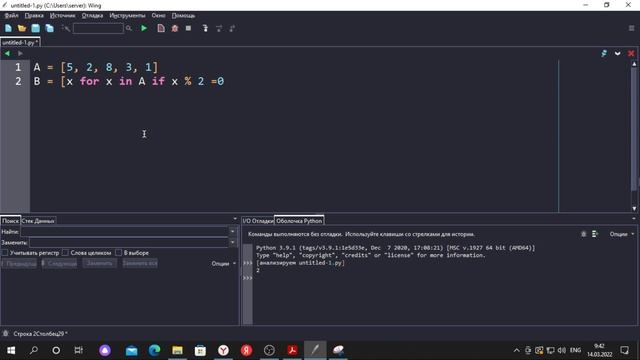Open the 'Опции' dropdown in the Python shell

[622, 234]
